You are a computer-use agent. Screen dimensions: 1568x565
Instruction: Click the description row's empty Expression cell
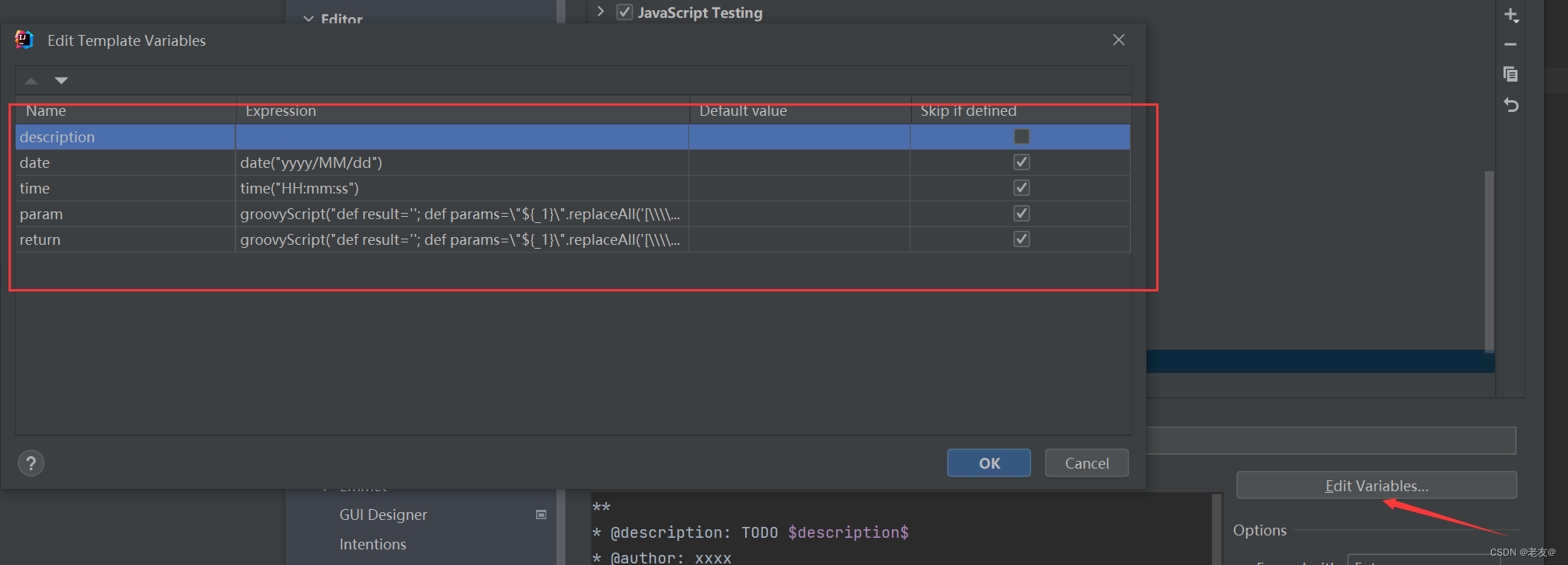tap(462, 137)
